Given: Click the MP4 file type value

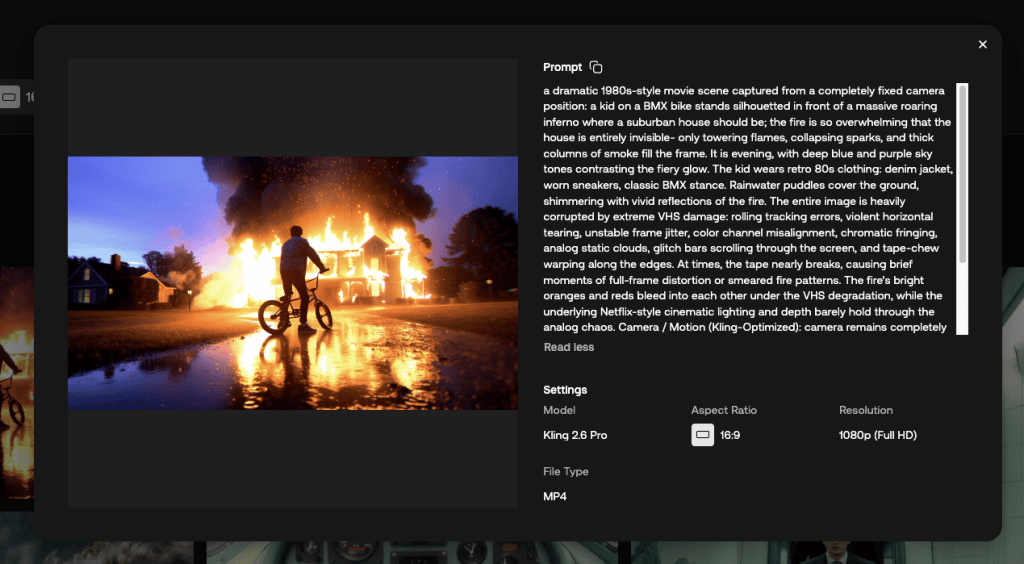Looking at the screenshot, I should (555, 496).
